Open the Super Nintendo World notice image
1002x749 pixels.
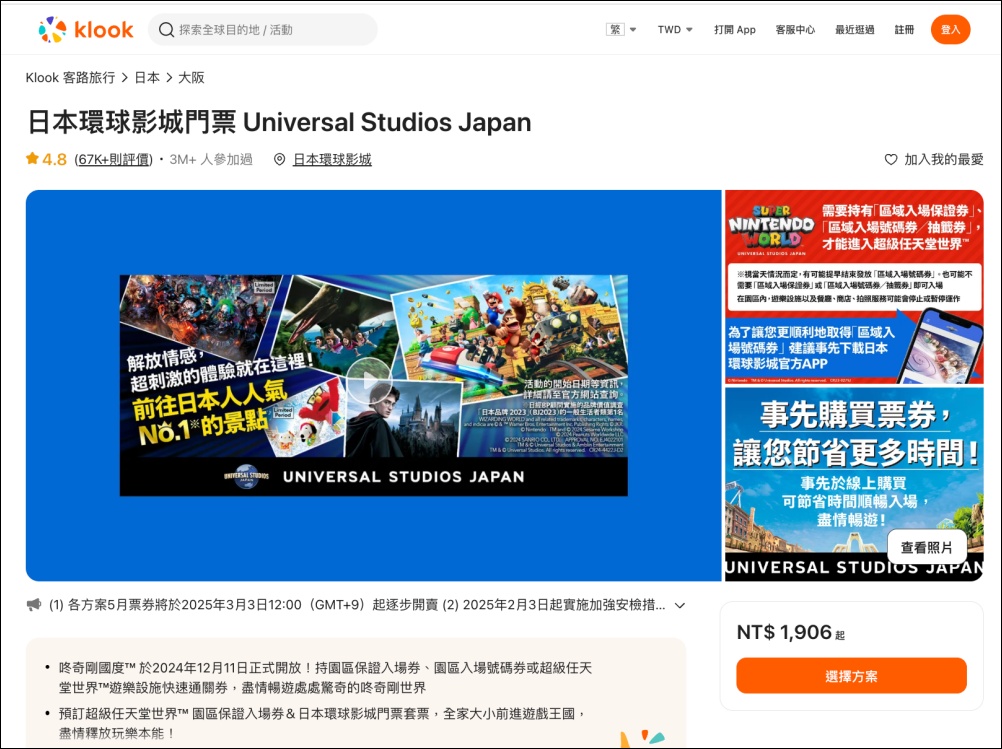[854, 287]
